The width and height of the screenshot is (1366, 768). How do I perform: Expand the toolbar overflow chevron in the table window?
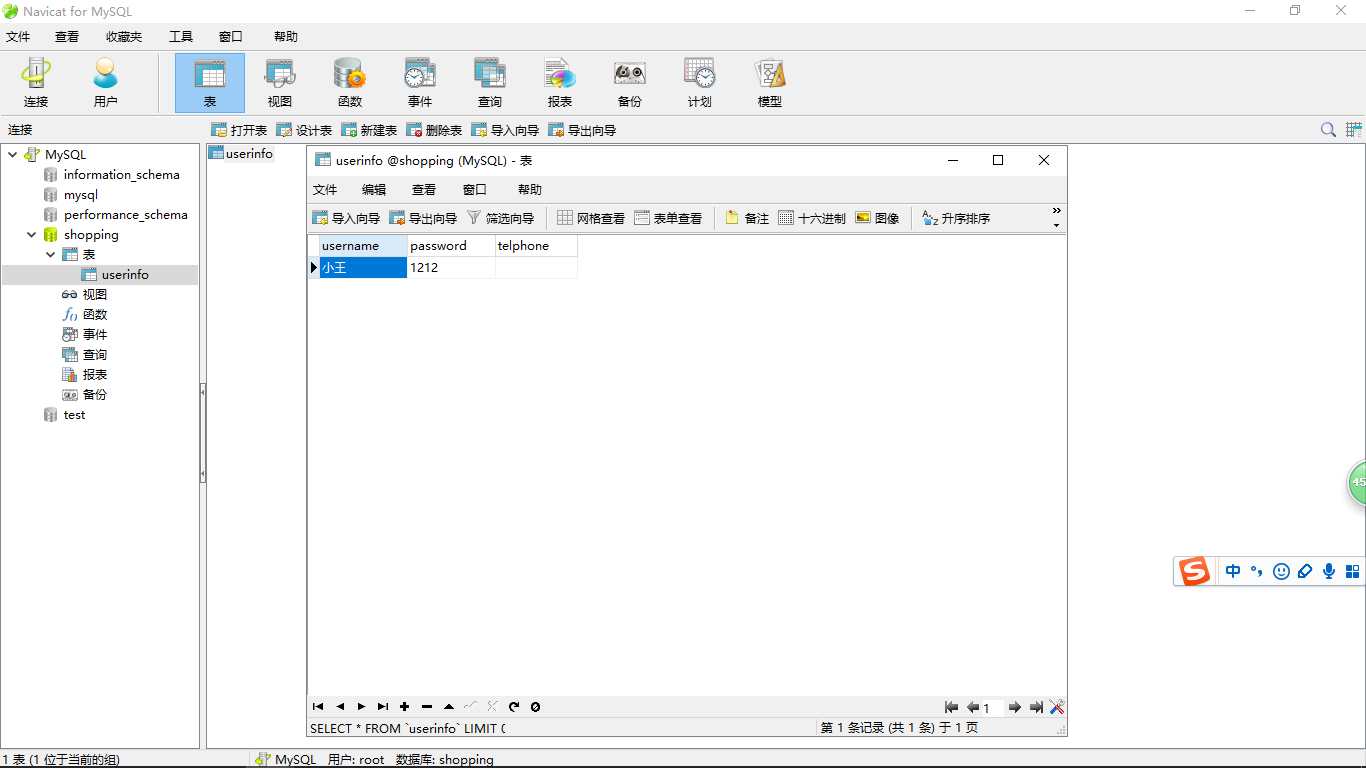1057,217
